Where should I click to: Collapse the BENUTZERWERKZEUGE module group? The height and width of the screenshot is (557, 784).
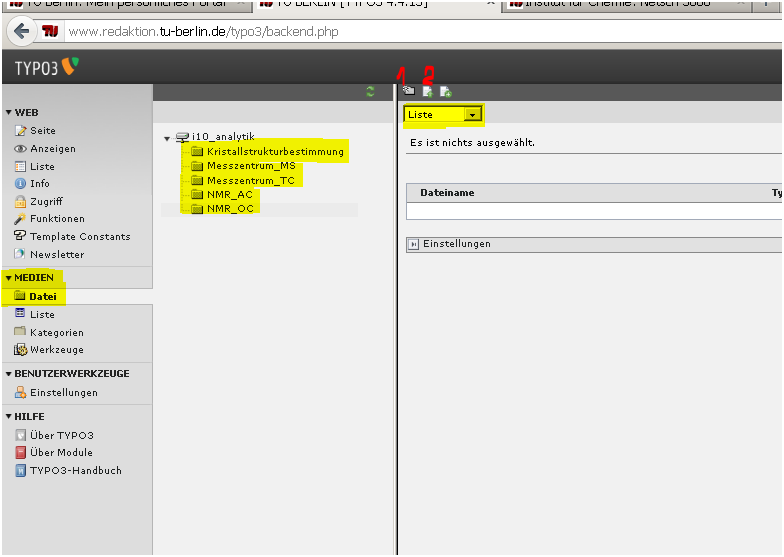(x=8, y=374)
